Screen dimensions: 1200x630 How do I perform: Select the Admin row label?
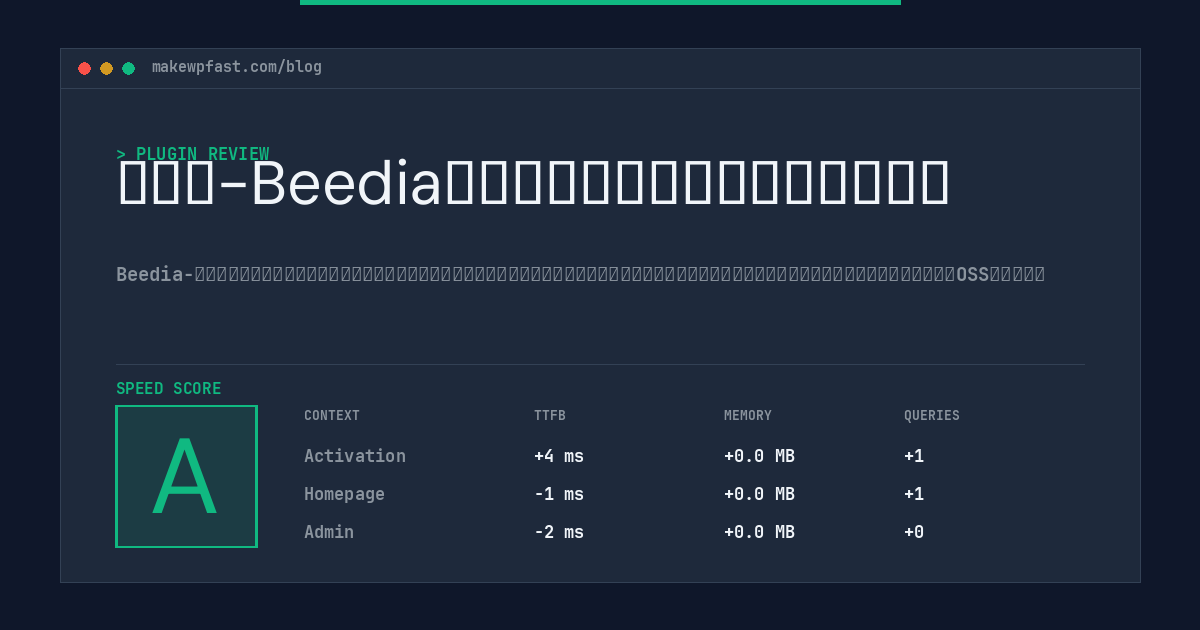[x=329, y=532]
